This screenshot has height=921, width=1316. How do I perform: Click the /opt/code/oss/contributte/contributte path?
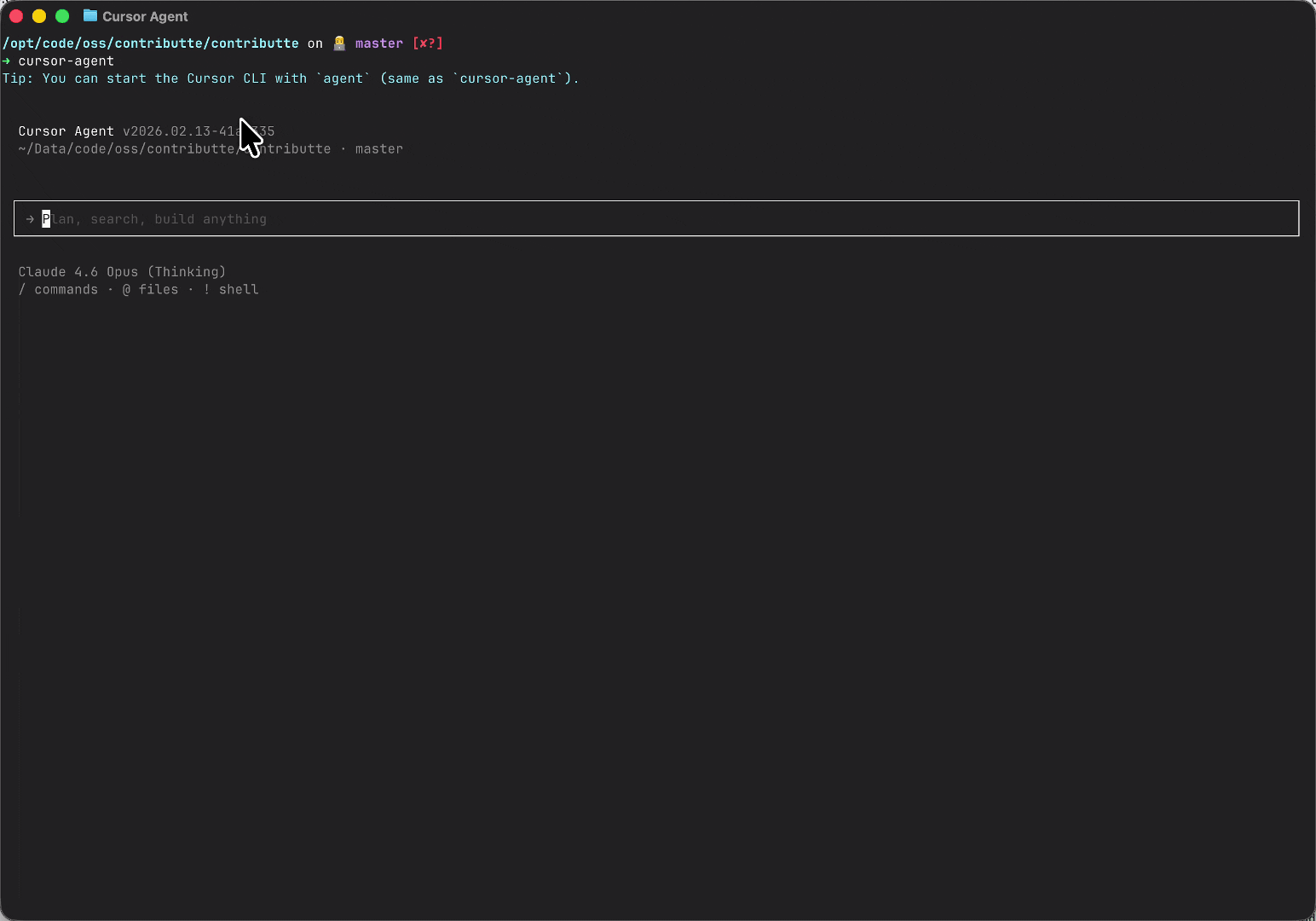point(151,43)
